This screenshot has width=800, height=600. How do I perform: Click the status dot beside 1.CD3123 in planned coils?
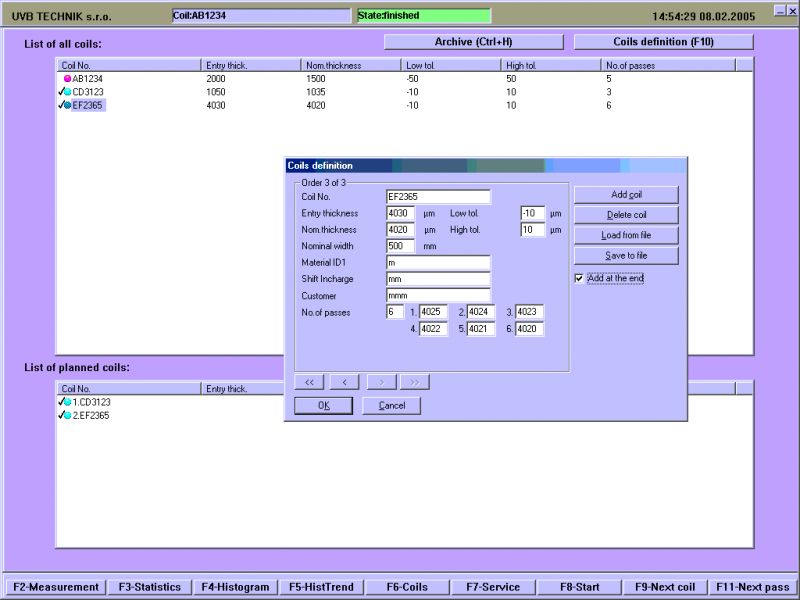pyautogui.click(x=68, y=402)
